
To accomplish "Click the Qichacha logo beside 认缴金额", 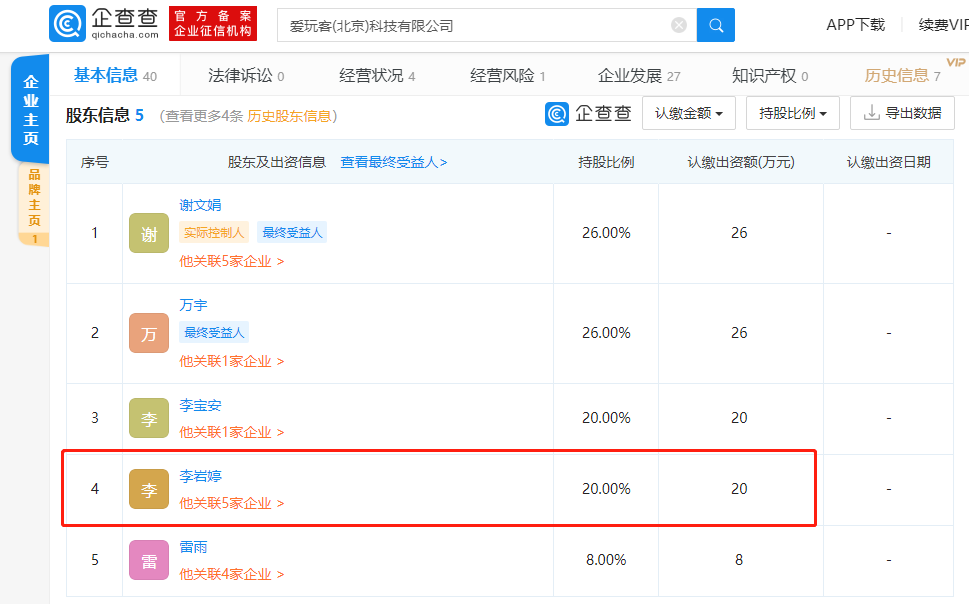I will click(x=588, y=114).
